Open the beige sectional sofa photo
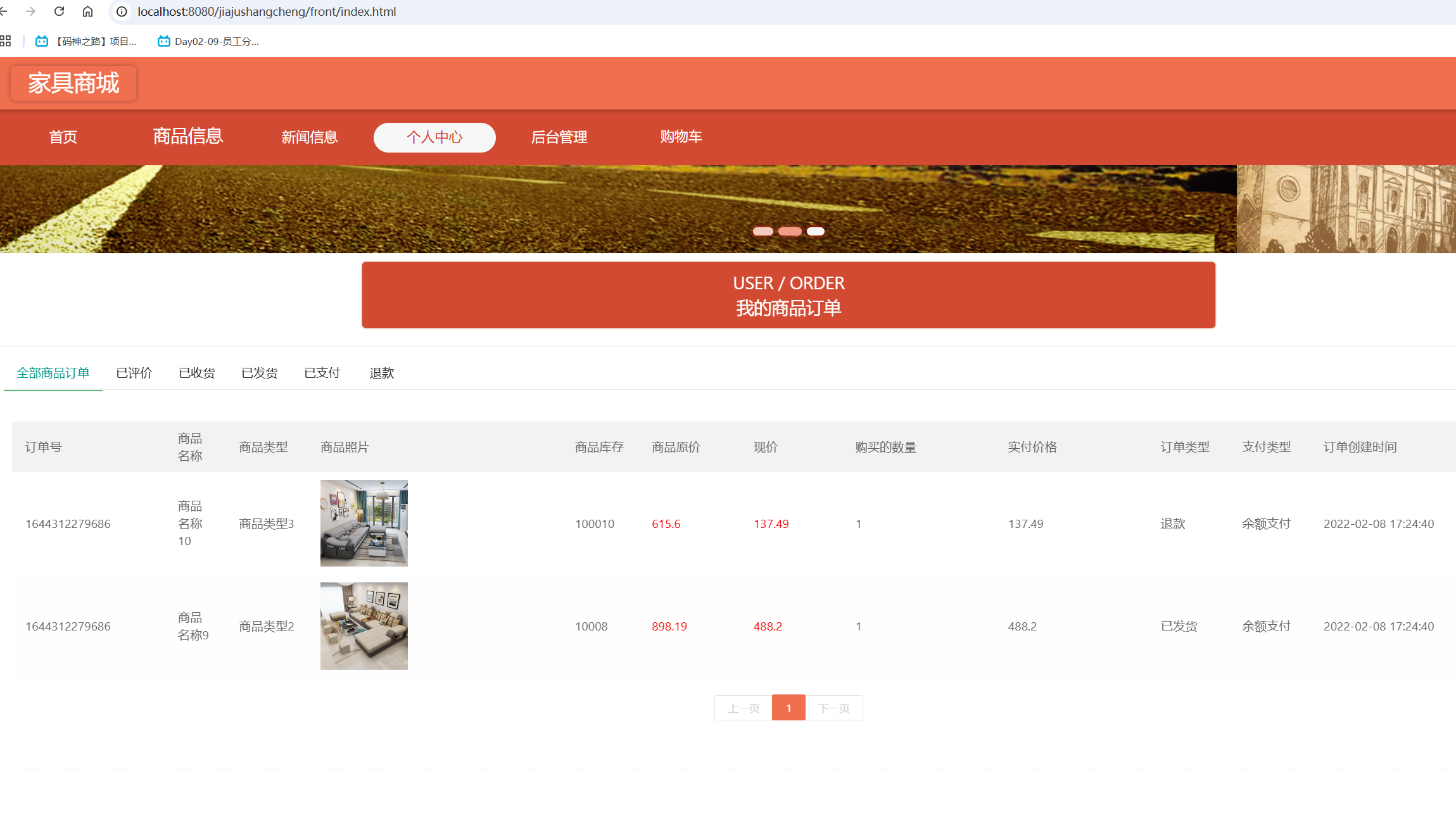This screenshot has width=1456, height=828. pos(364,626)
